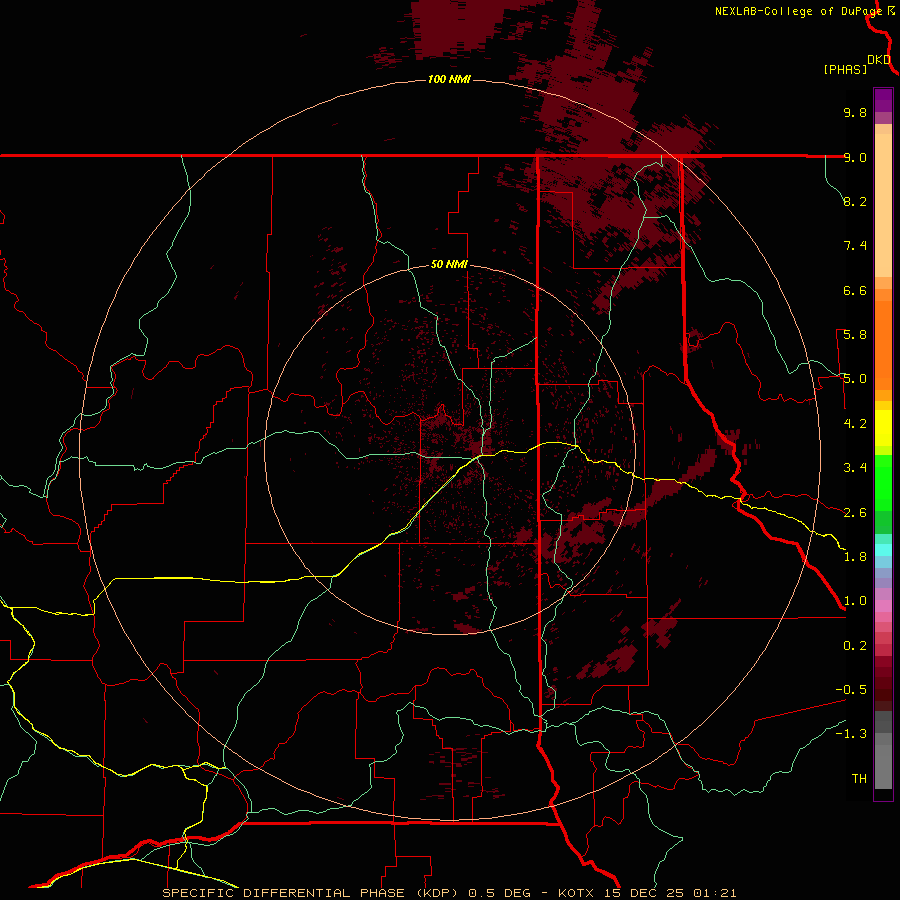Pick the pink swatch on the color scale
The image size is (900, 900).
[x=883, y=606]
